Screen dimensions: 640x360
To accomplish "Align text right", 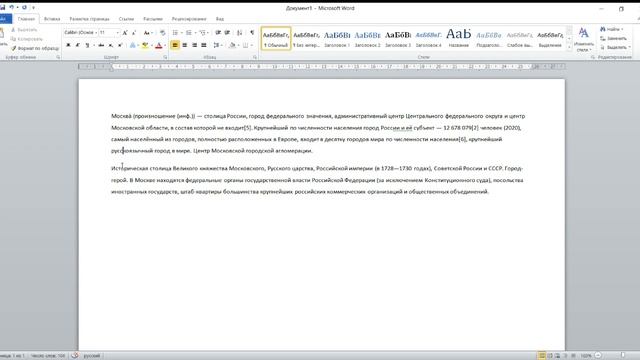I will 194,45.
